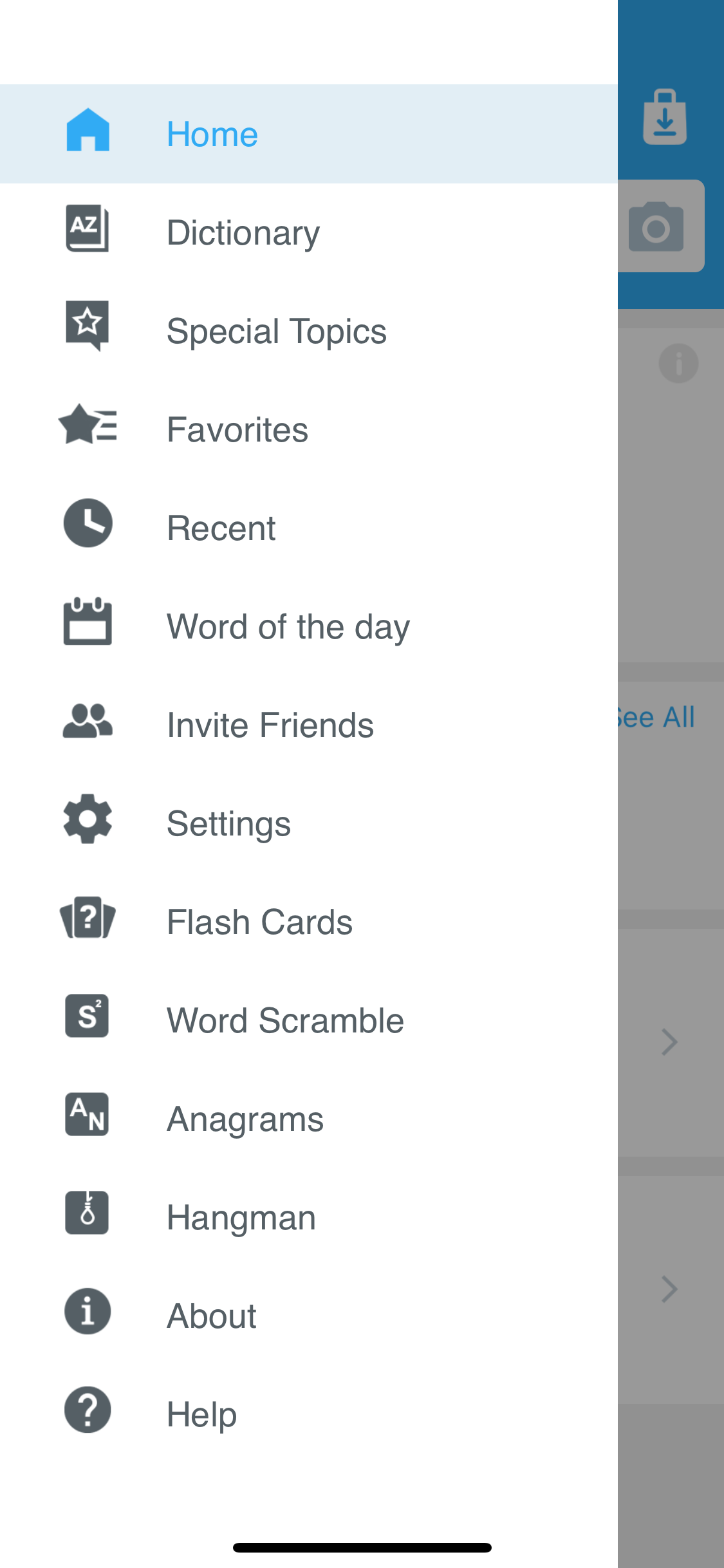Select the Word Scramble menu entry

coord(285,1021)
